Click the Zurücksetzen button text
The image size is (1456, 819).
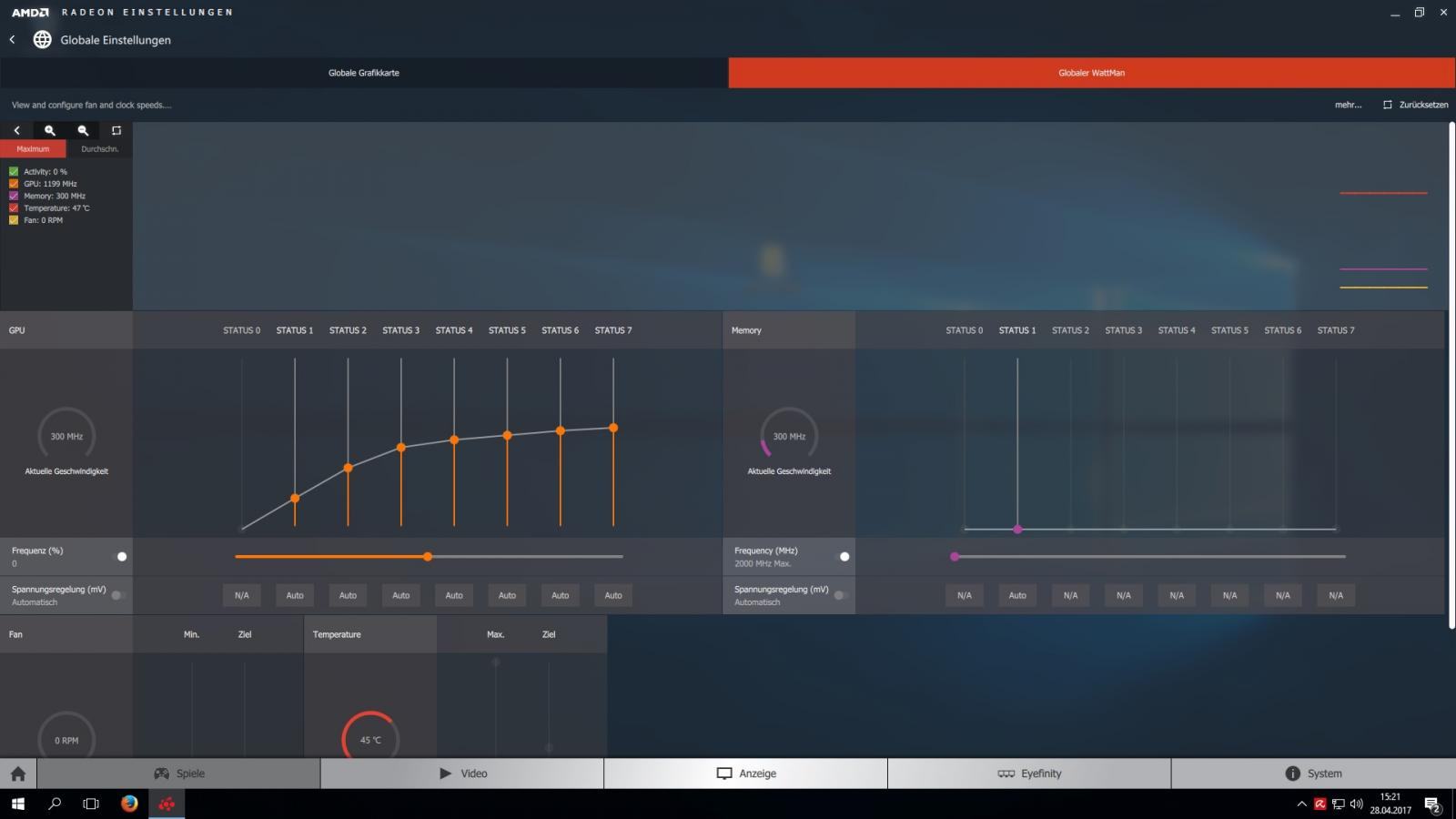(x=1423, y=105)
